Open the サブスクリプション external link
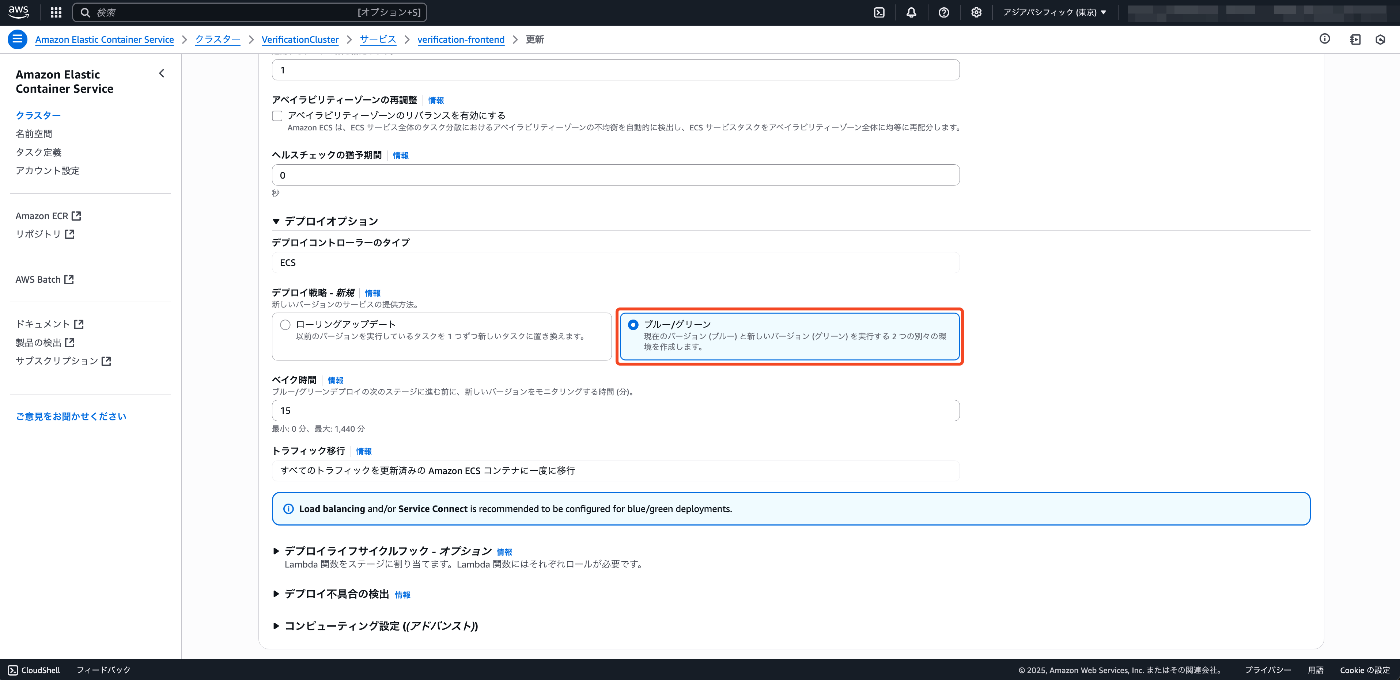The width and height of the screenshot is (1400, 680). point(63,361)
